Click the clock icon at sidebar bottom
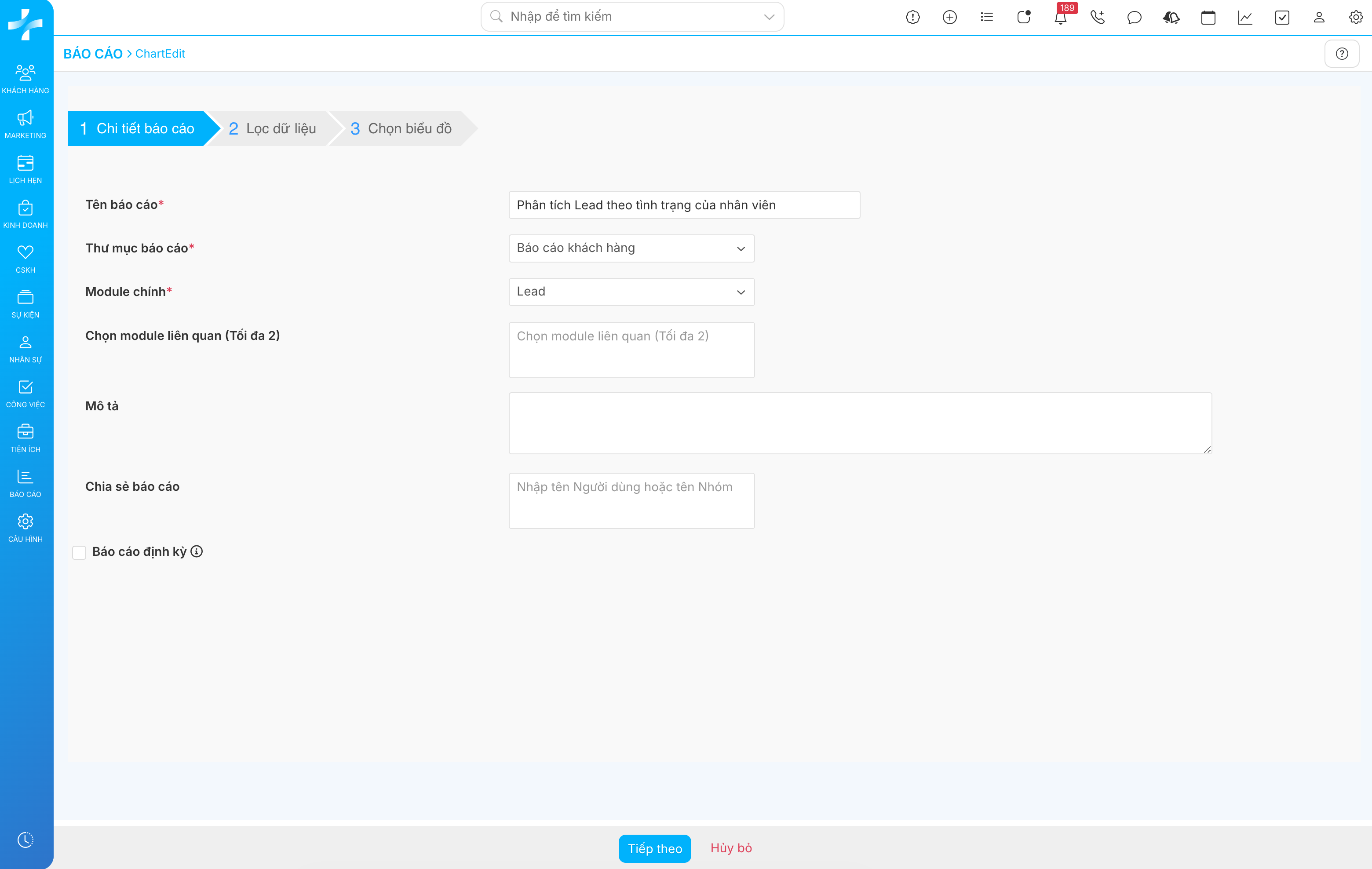Image resolution: width=1372 pixels, height=869 pixels. [x=25, y=840]
